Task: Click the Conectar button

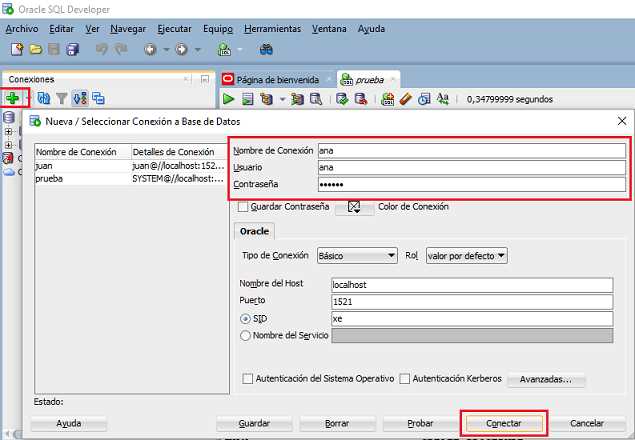Action: click(503, 423)
